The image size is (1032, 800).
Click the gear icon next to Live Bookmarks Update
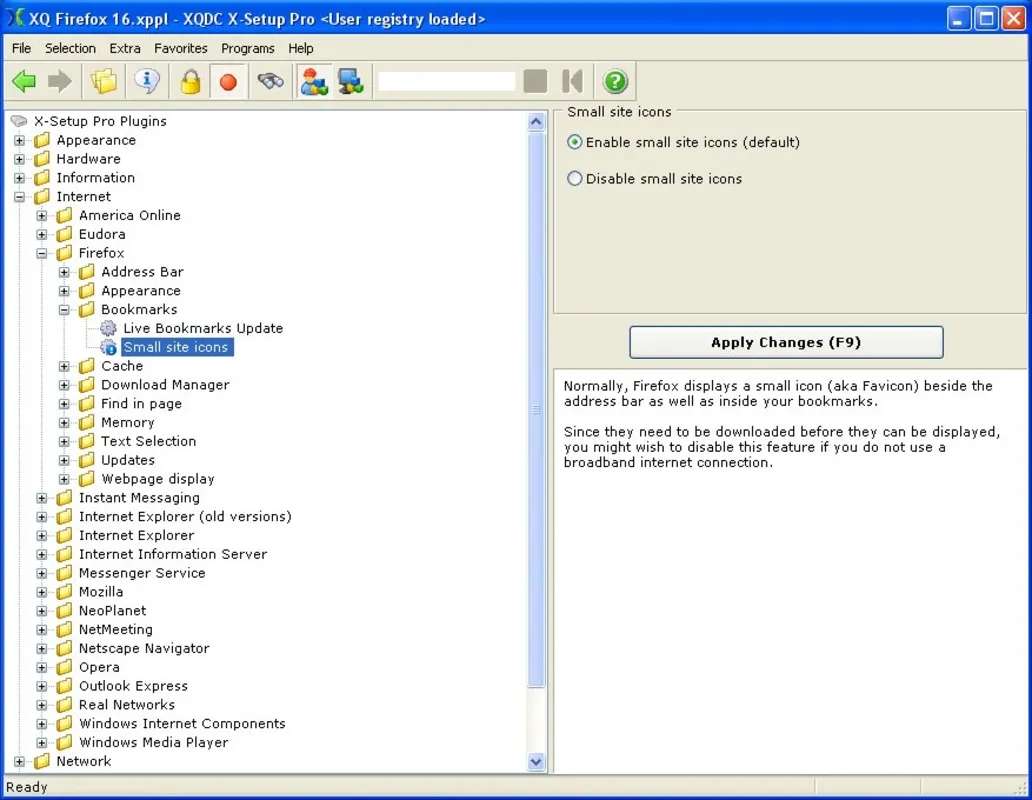click(x=108, y=328)
